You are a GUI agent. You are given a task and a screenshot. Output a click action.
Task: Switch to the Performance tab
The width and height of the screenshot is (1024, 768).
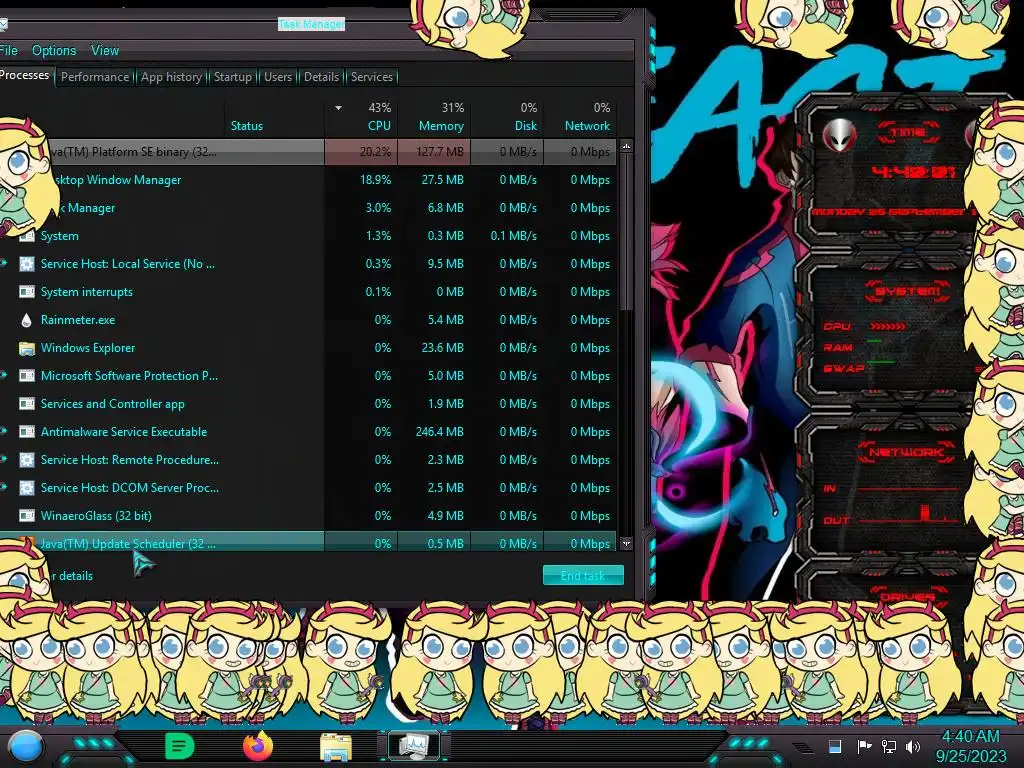click(95, 77)
